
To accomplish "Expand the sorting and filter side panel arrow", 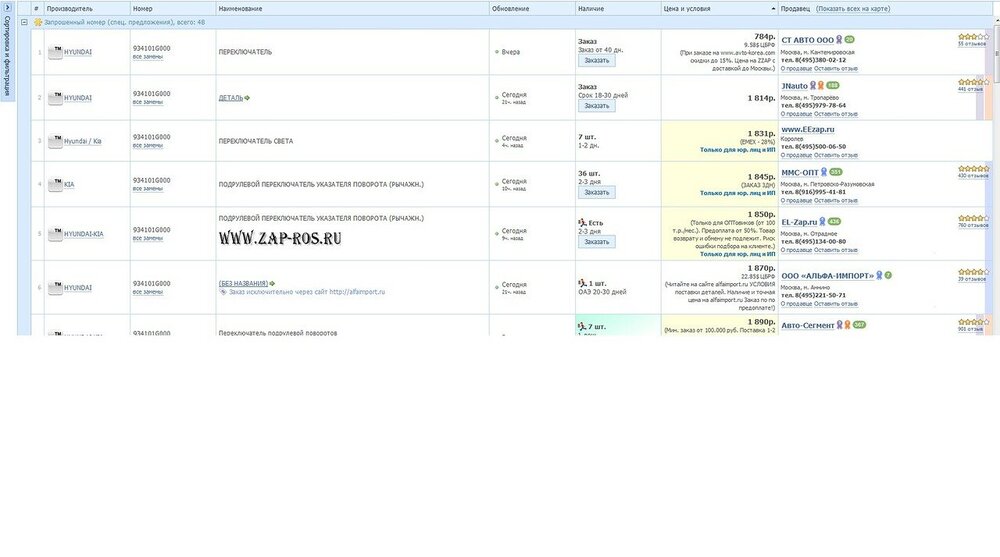I will point(7,8).
